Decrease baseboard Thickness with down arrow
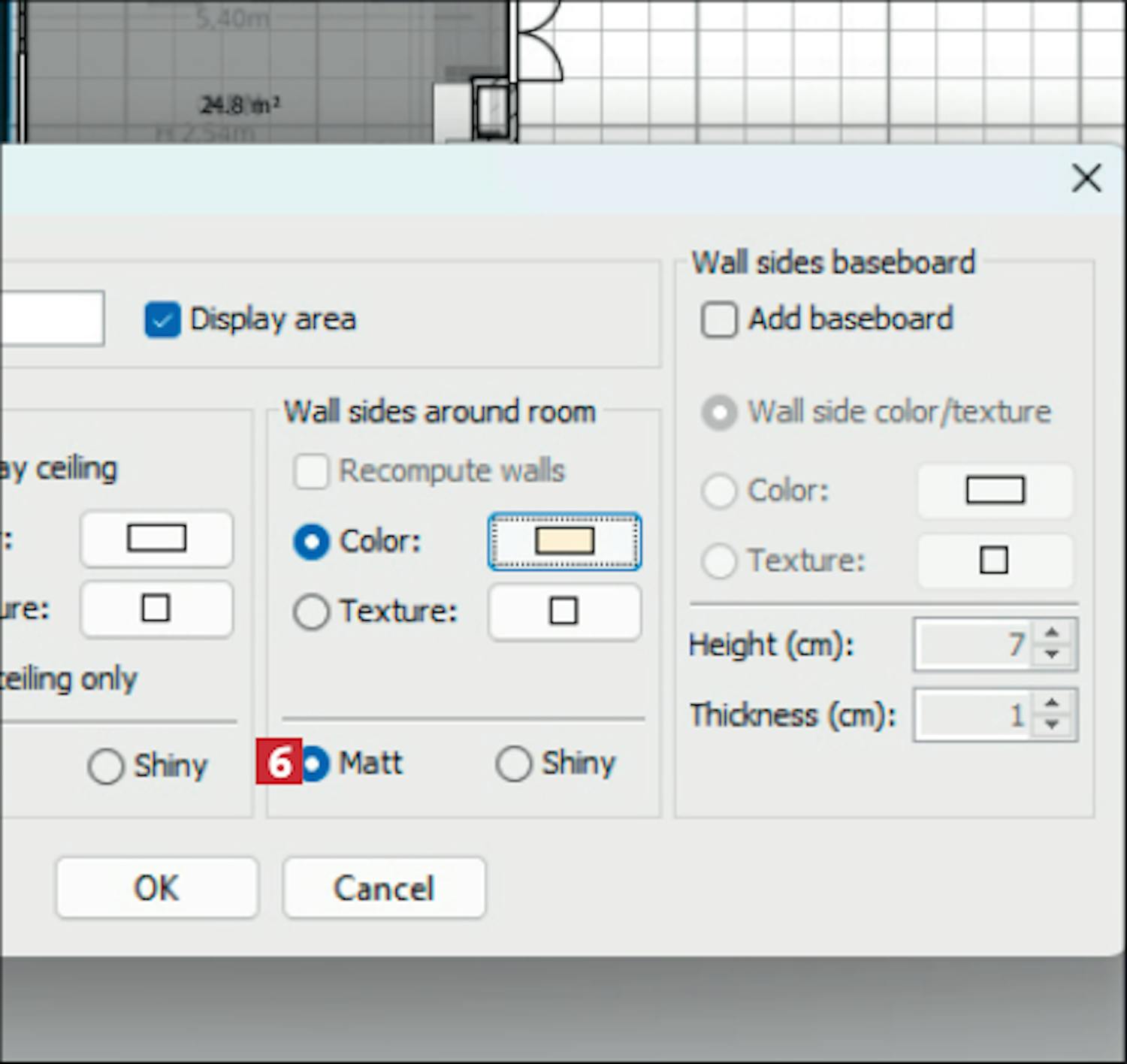 point(1052,725)
